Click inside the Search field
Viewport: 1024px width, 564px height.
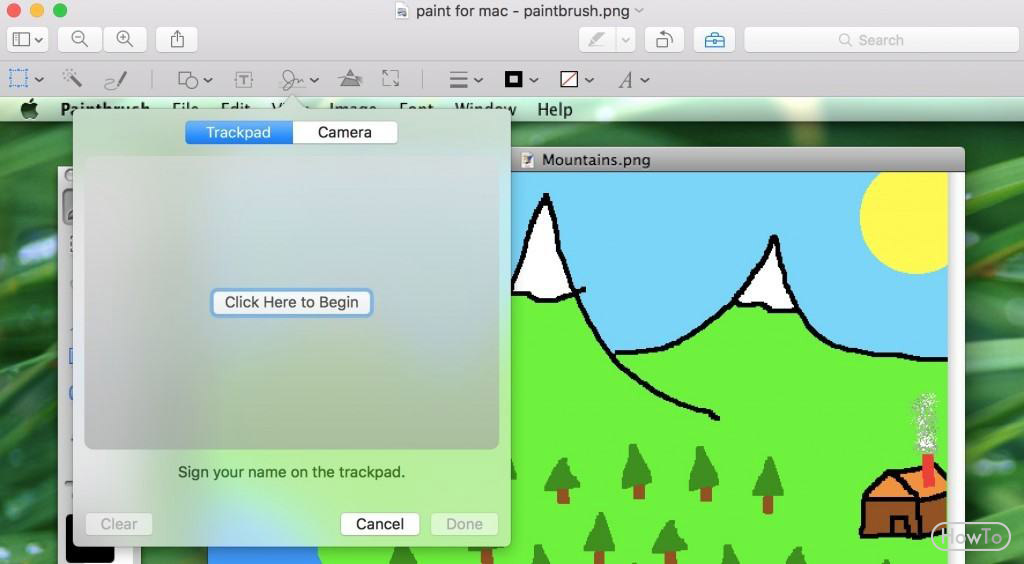(x=882, y=40)
